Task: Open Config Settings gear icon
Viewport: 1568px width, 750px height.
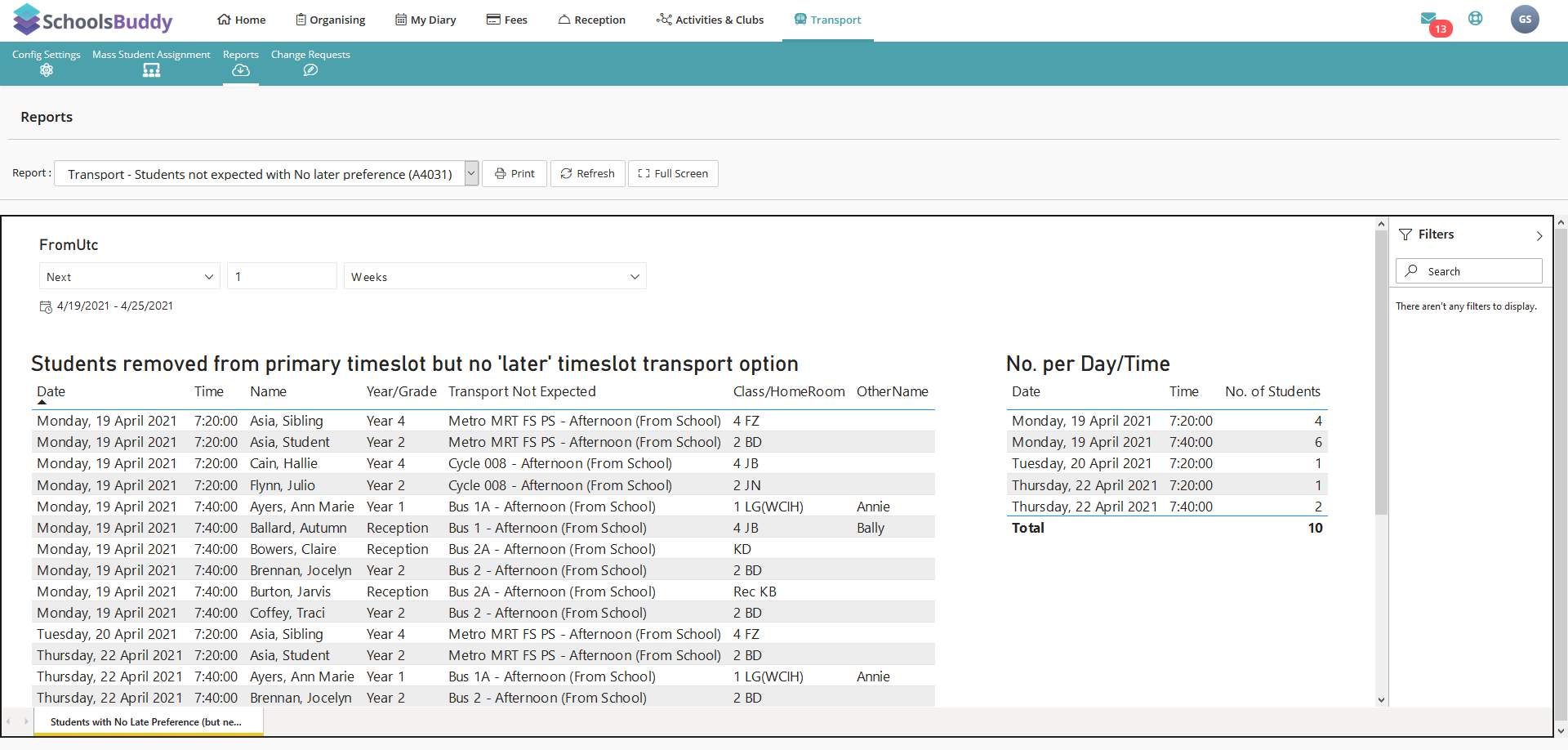Action: [47, 70]
